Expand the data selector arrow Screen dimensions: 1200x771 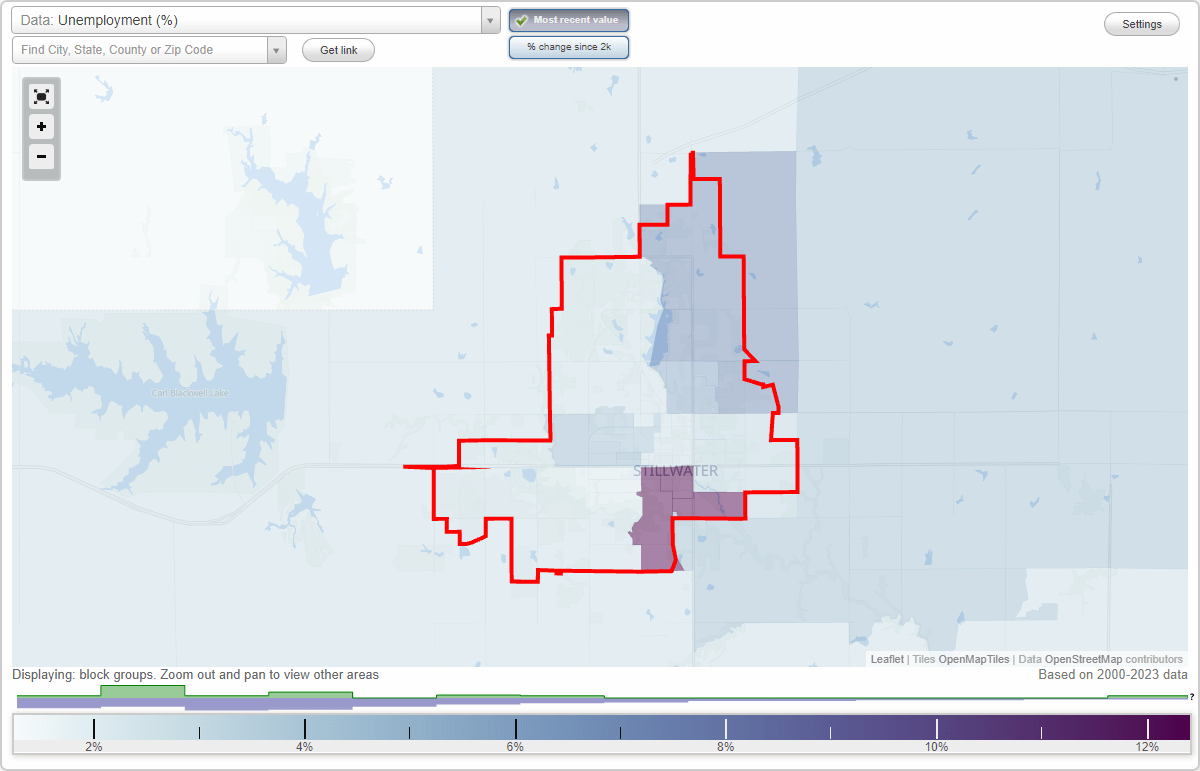coord(490,20)
